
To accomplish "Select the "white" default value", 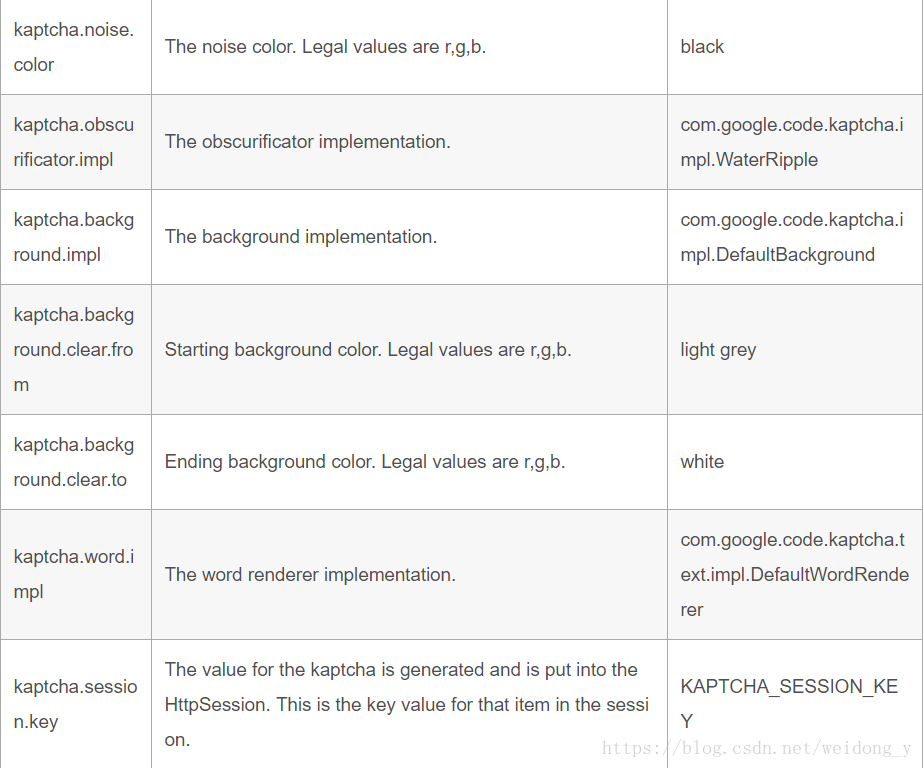I will pyautogui.click(x=702, y=462).
